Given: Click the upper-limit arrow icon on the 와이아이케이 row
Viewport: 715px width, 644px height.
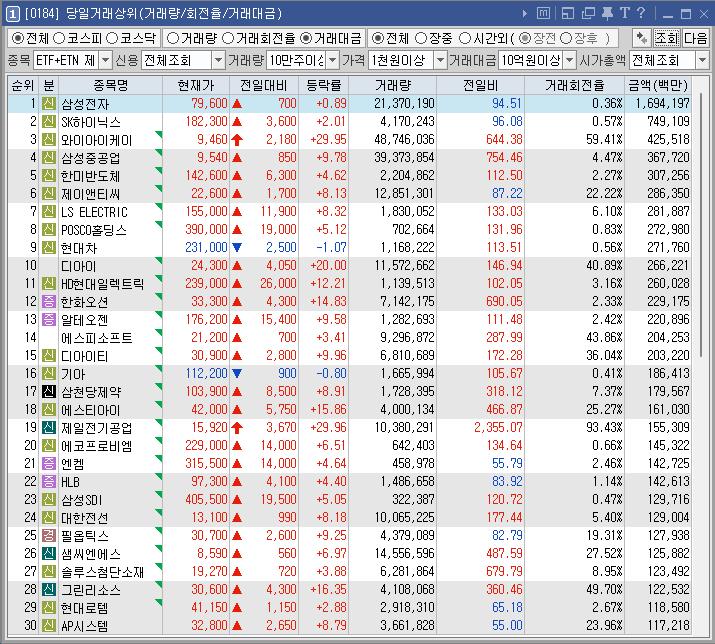Looking at the screenshot, I should click(x=237, y=140).
